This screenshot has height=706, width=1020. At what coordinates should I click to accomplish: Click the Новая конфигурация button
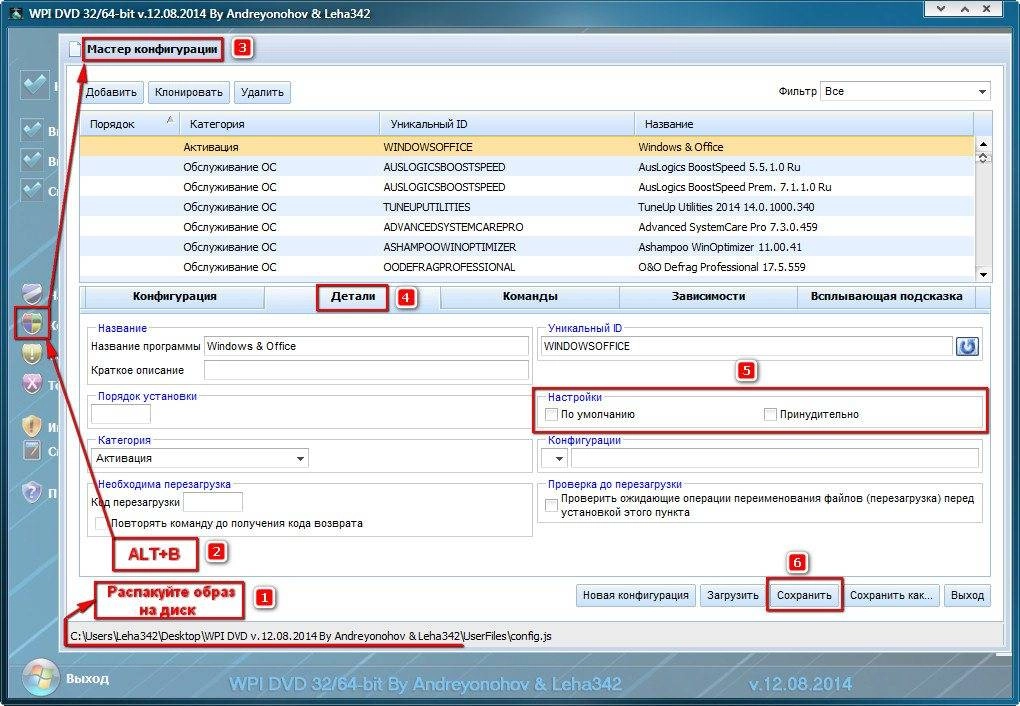(636, 595)
